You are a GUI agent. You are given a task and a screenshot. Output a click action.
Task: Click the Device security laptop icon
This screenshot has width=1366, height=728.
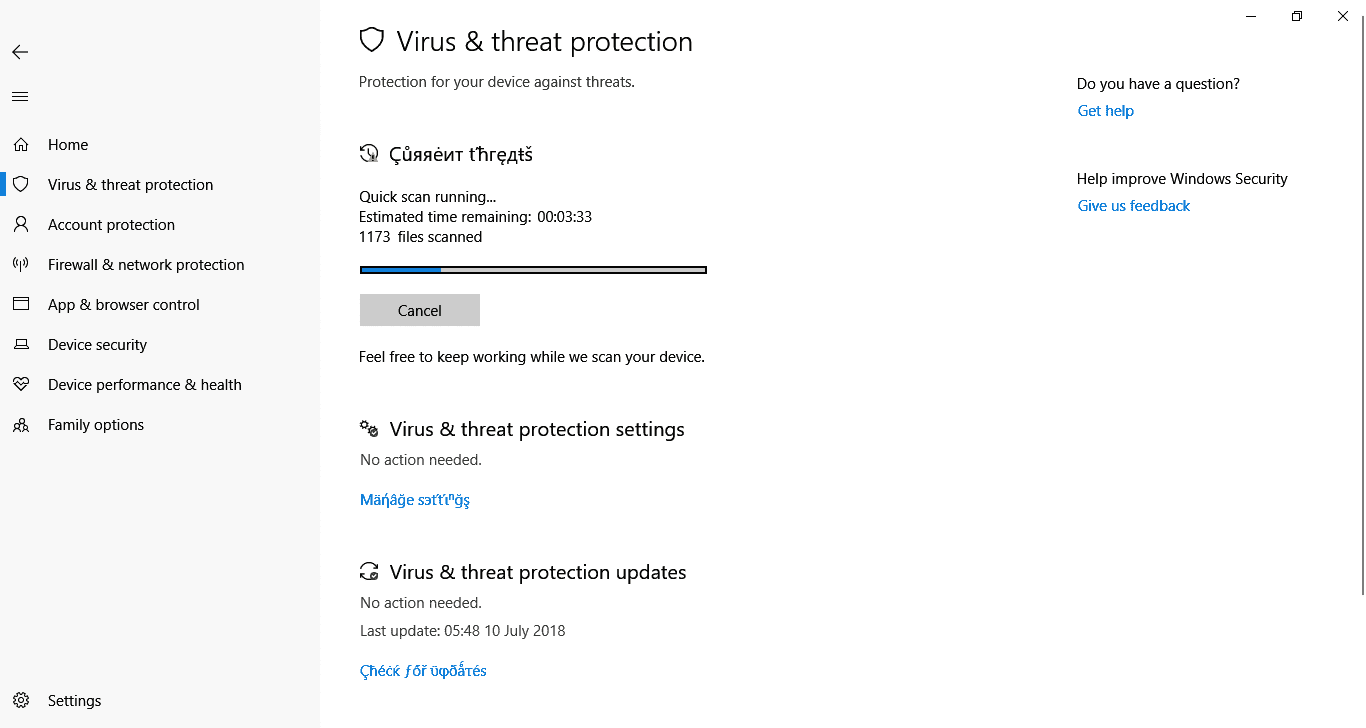(x=21, y=345)
